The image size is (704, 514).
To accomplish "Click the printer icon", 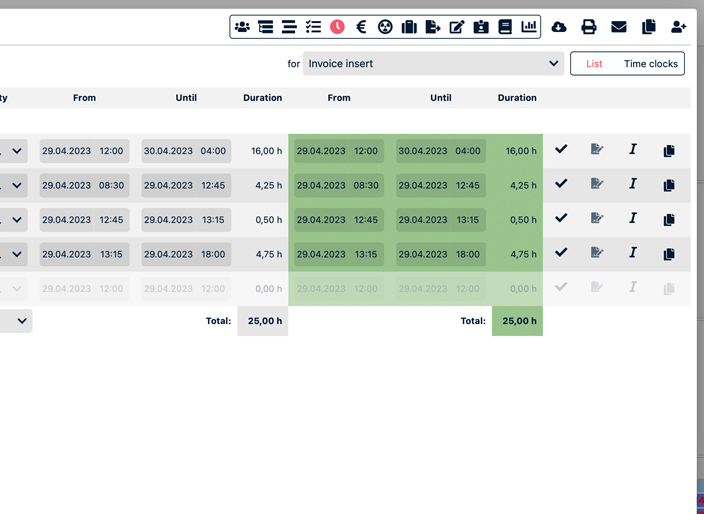I will 589,27.
